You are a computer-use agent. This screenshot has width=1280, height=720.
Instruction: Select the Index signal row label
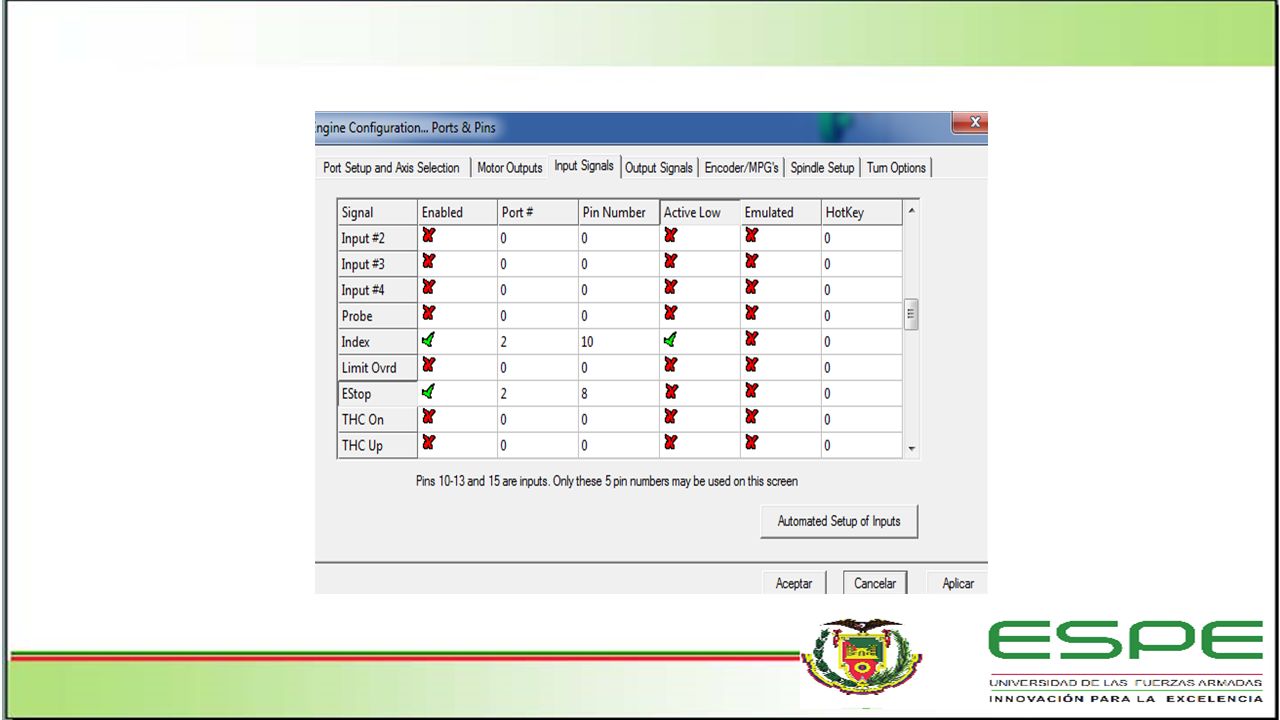377,341
